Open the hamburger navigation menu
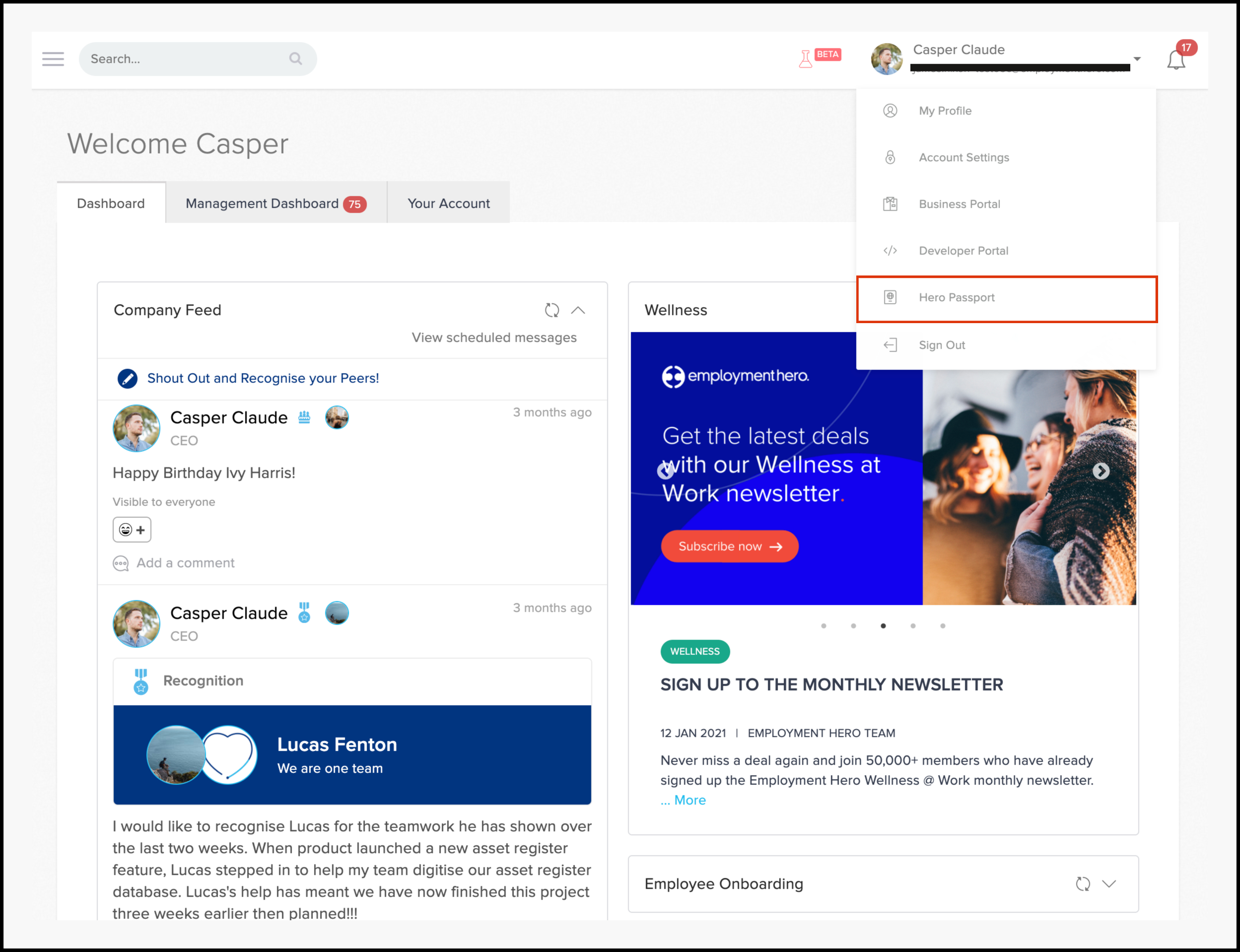Viewport: 1240px width, 952px height. (x=53, y=59)
